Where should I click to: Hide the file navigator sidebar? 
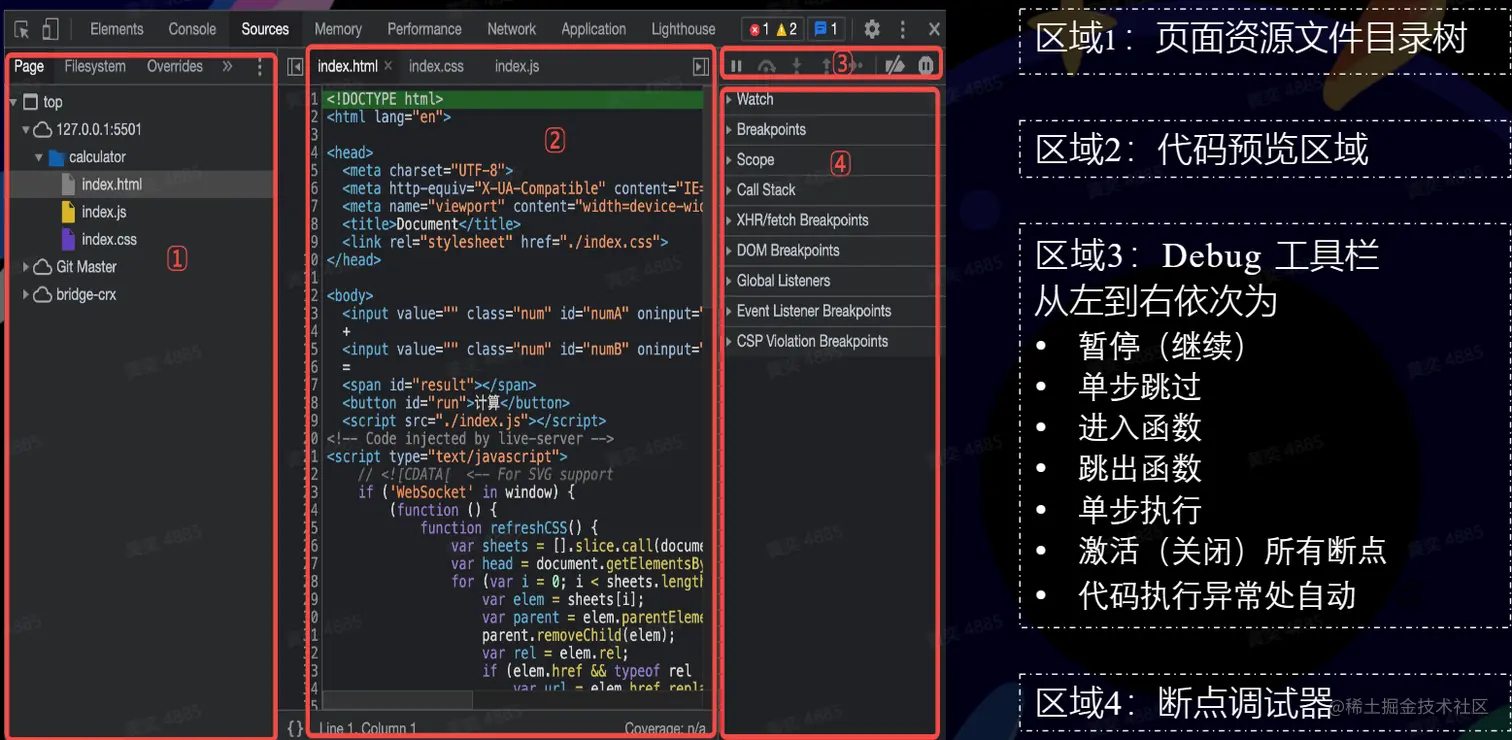point(295,67)
